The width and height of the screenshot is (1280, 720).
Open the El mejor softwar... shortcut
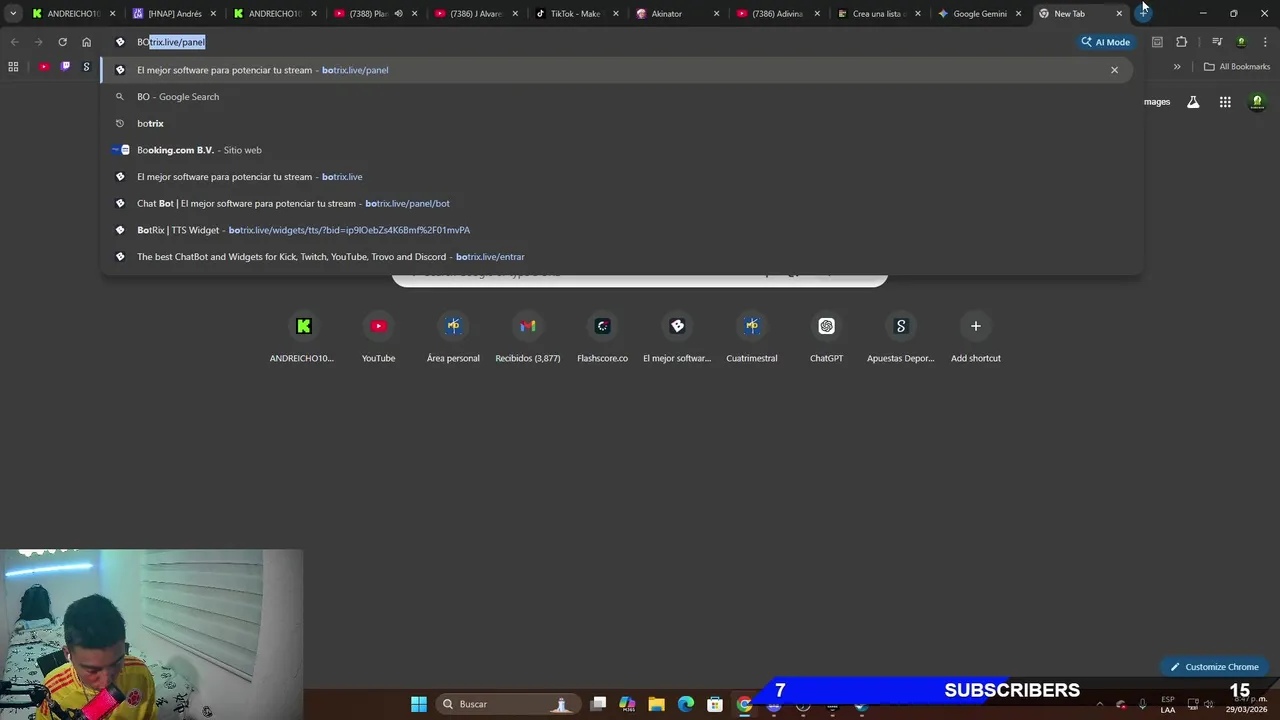coord(677,338)
